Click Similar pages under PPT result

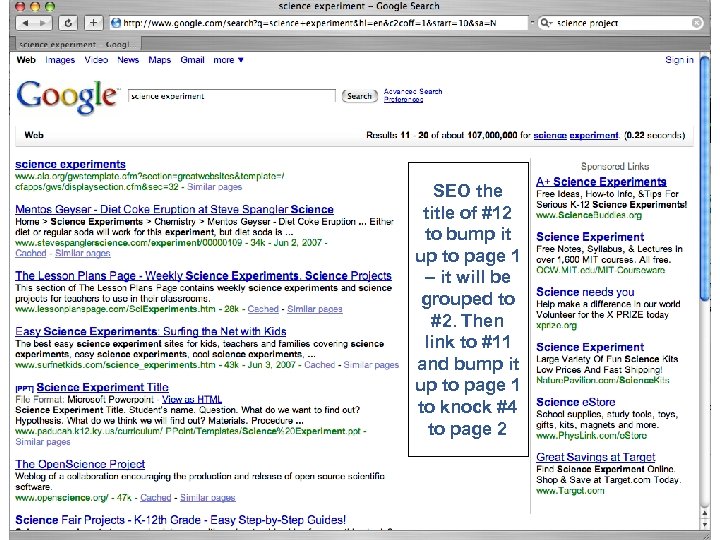(43, 442)
